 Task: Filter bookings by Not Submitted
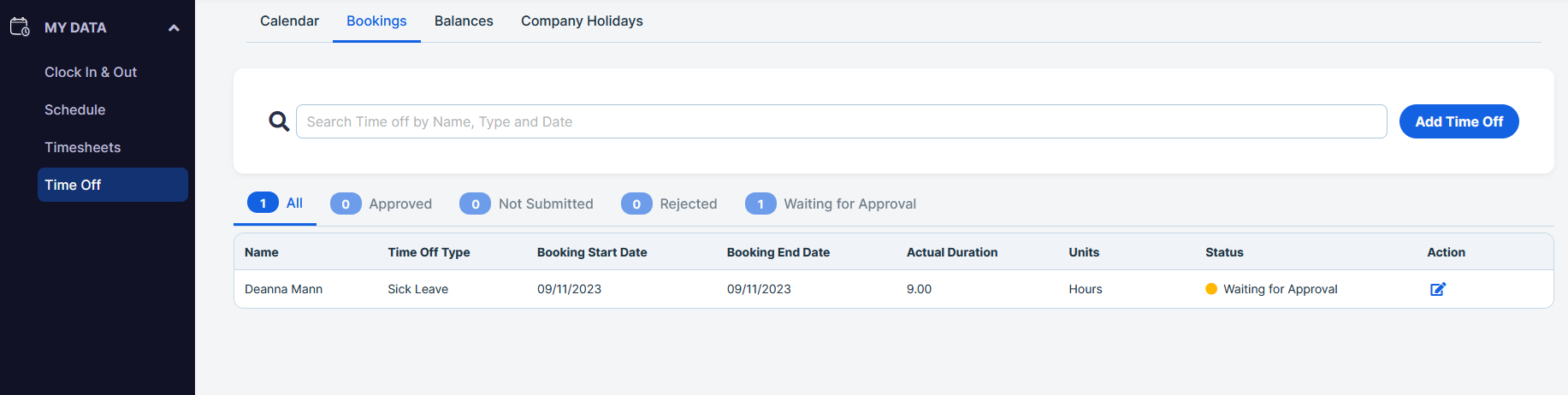tap(526, 203)
